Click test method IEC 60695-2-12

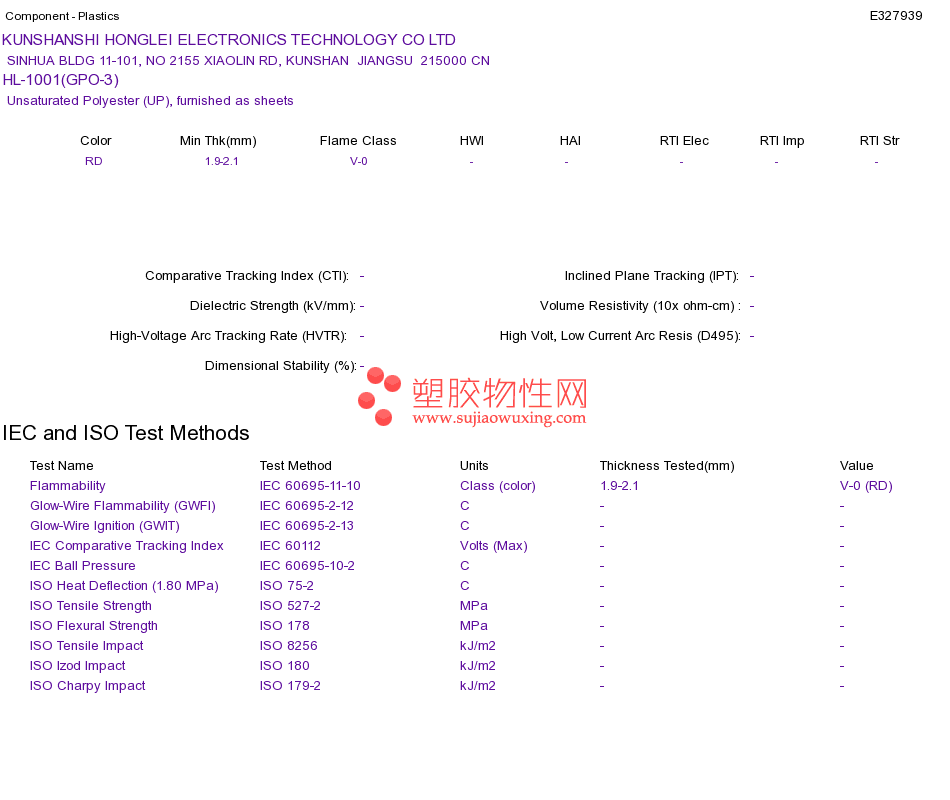click(x=307, y=505)
